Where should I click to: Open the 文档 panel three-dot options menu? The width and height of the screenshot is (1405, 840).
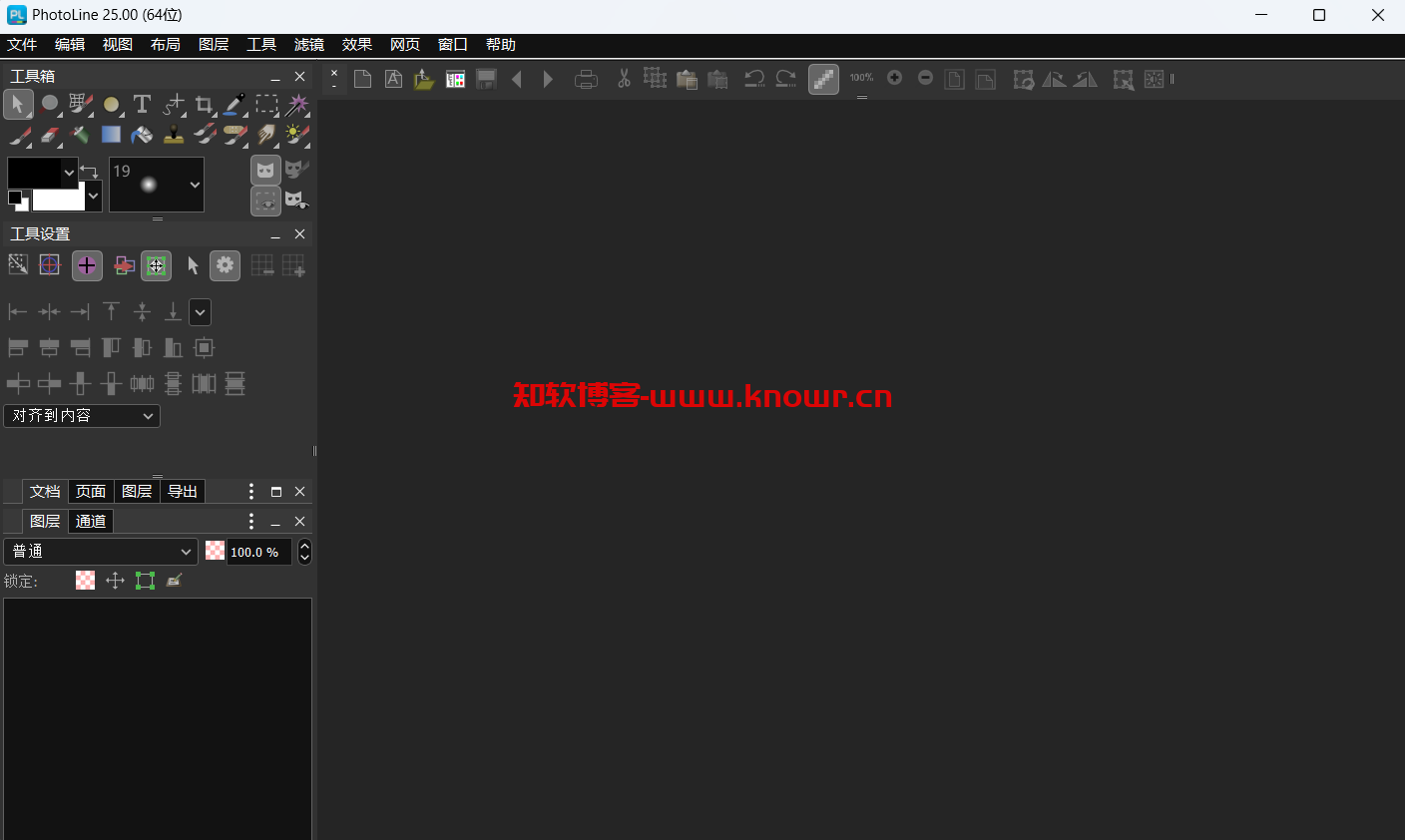250,492
